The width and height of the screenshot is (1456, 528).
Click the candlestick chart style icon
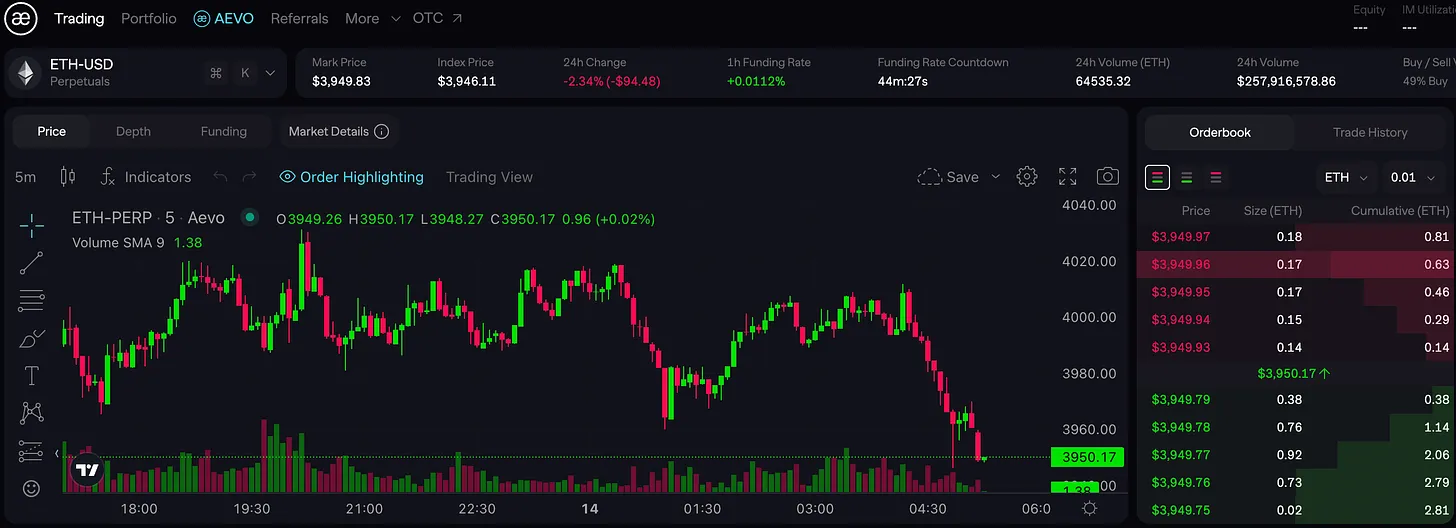68,177
